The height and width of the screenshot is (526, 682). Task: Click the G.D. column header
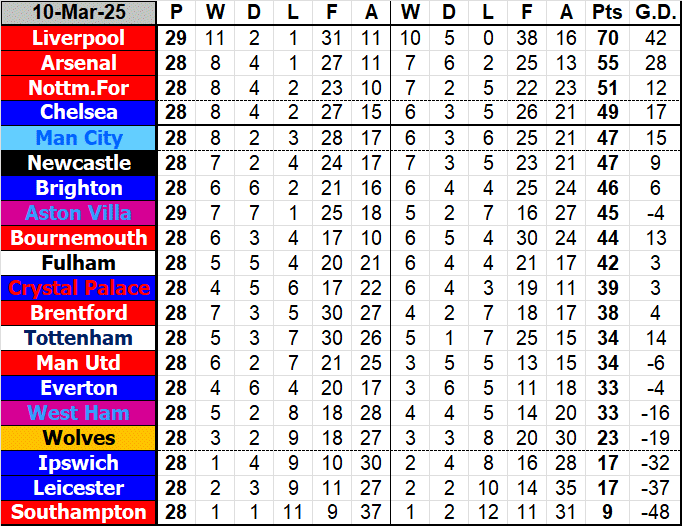pyautogui.click(x=653, y=13)
